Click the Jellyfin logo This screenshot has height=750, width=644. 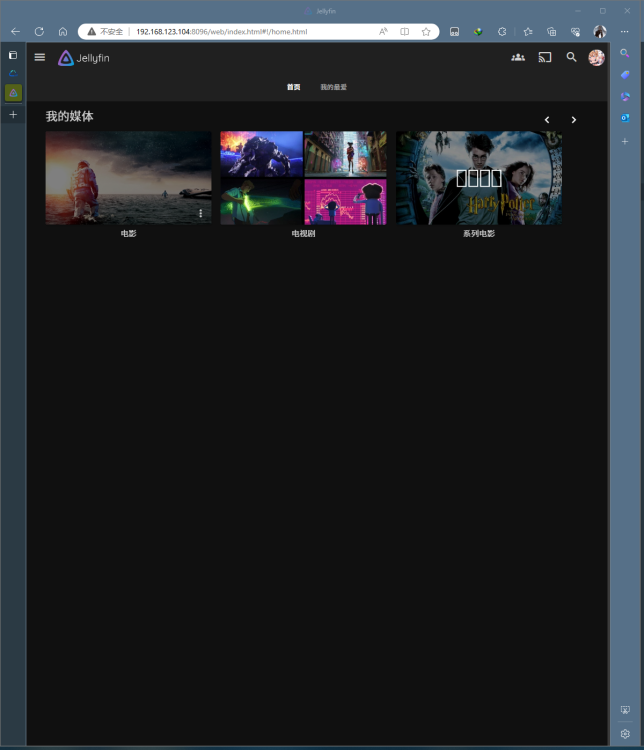[84, 58]
